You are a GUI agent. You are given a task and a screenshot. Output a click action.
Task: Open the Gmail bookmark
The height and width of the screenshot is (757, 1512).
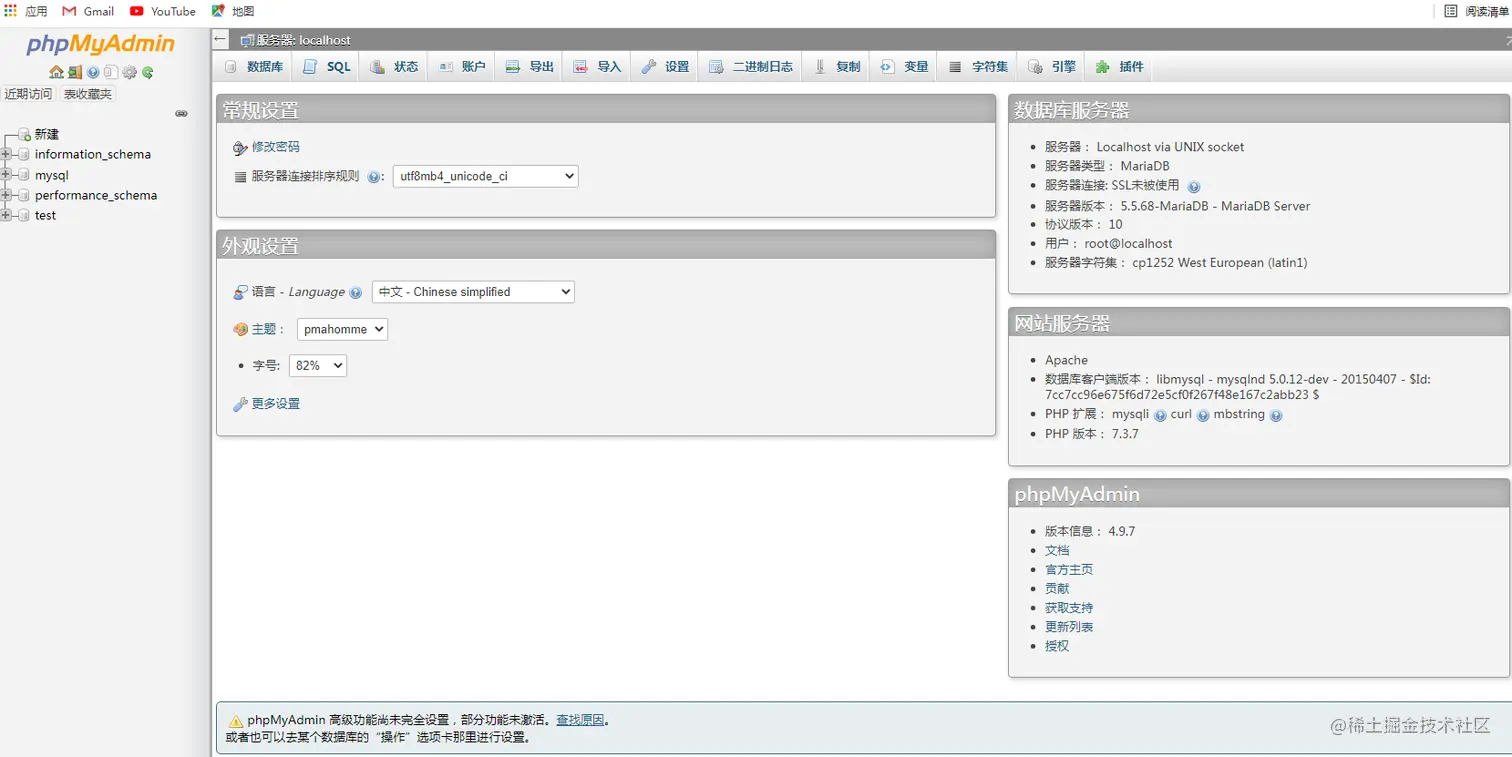click(x=88, y=11)
